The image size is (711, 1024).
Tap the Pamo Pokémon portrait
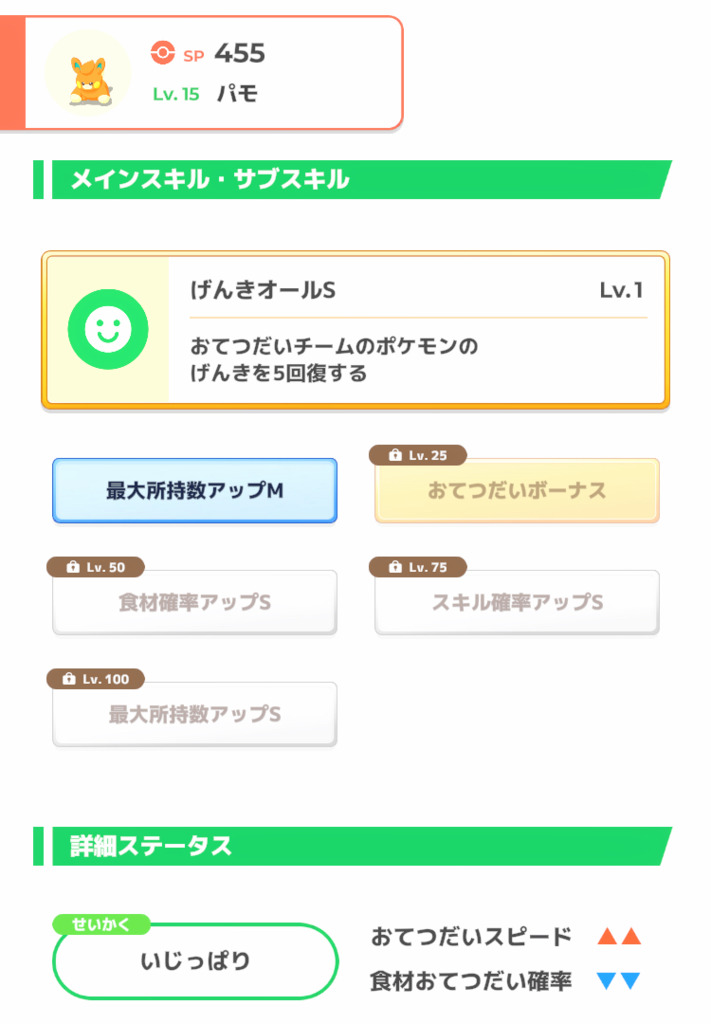(x=88, y=73)
